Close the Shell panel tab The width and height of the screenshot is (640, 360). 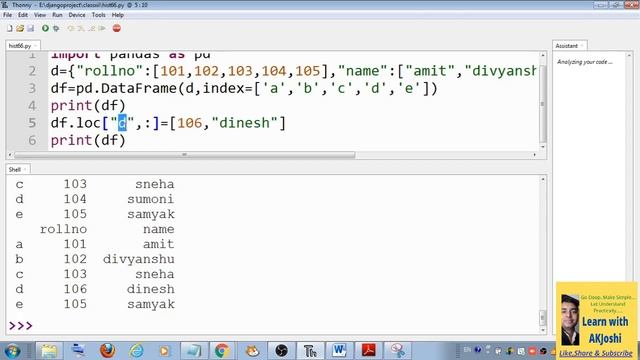point(25,169)
